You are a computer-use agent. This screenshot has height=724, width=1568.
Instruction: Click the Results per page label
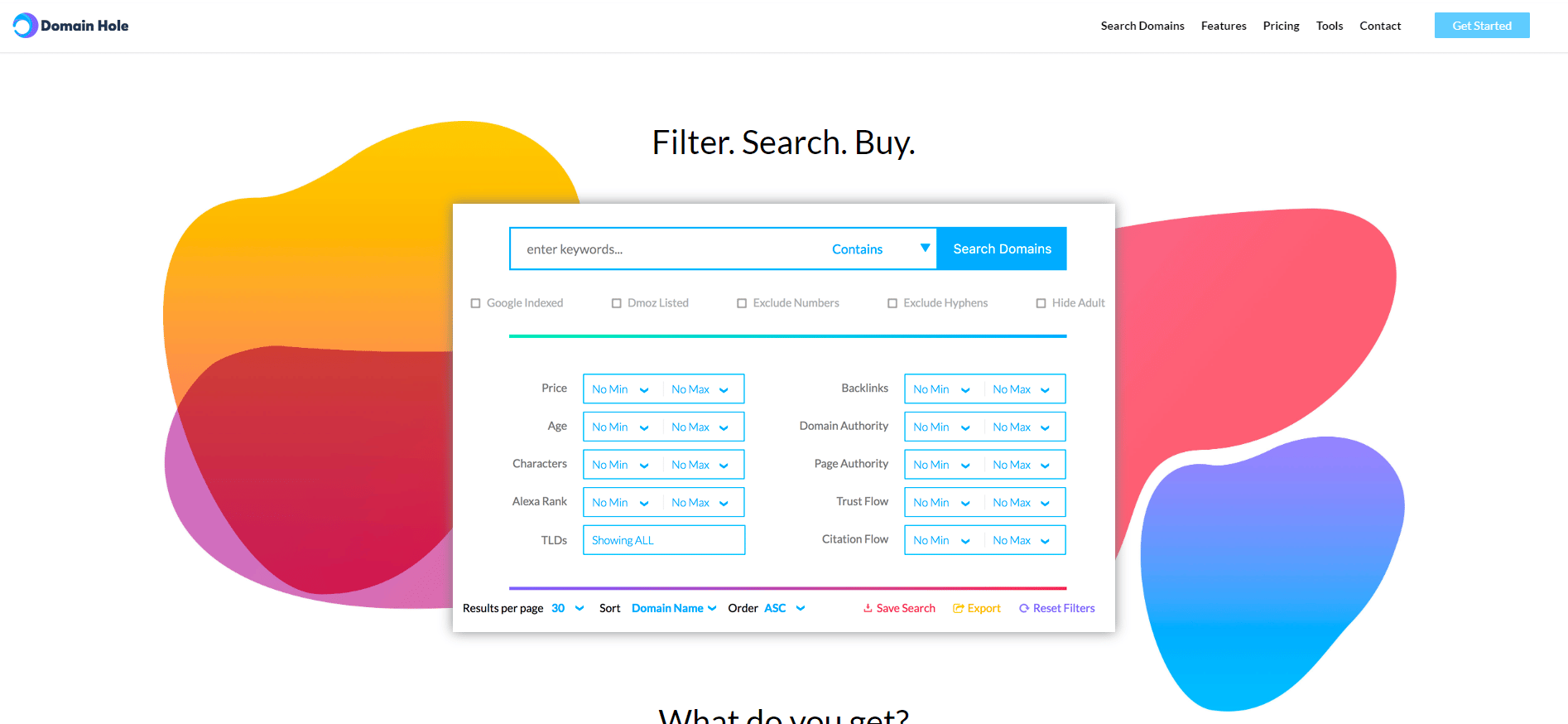pyautogui.click(x=503, y=608)
